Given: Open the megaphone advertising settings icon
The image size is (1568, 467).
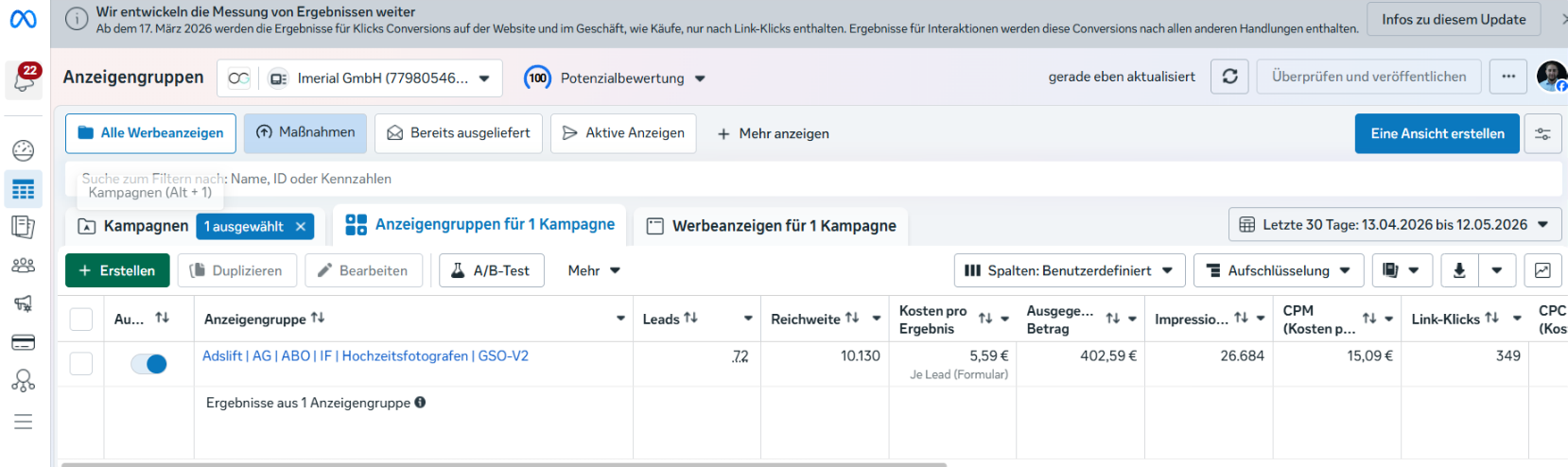Looking at the screenshot, I should tap(24, 303).
